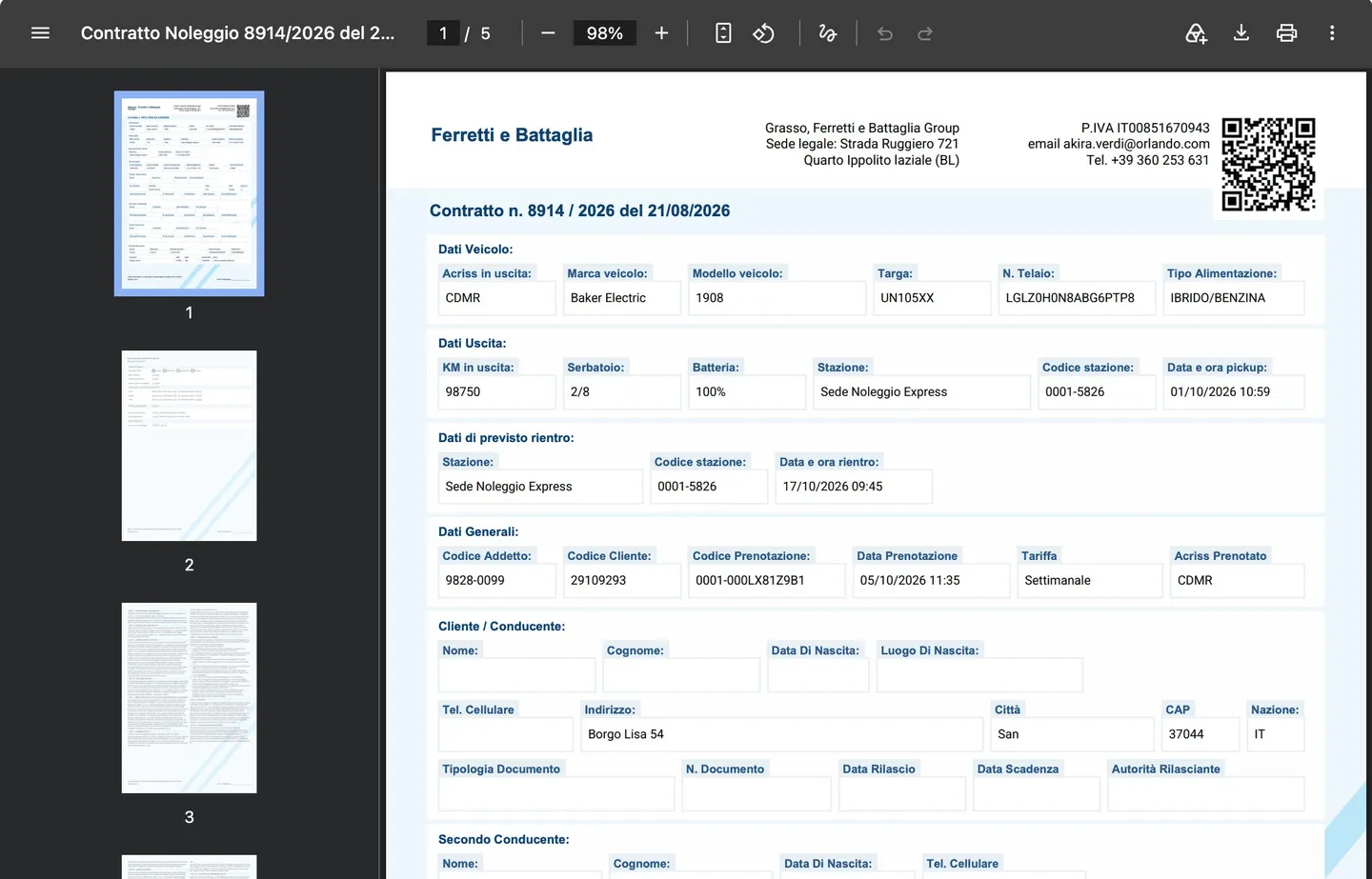The height and width of the screenshot is (879, 1372).
Task: Click the pickup date 01/10/2026 10:59
Action: 1220,391
